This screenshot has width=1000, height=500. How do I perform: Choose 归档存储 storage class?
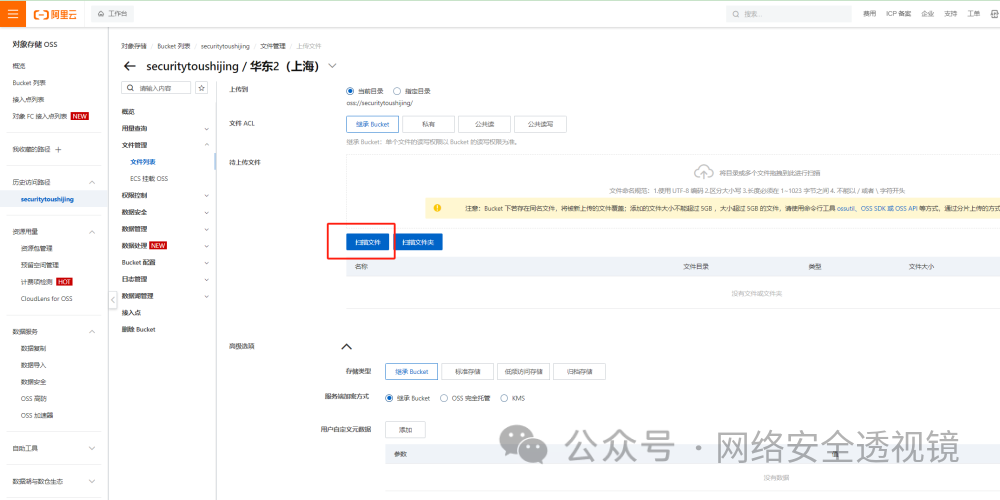[579, 372]
